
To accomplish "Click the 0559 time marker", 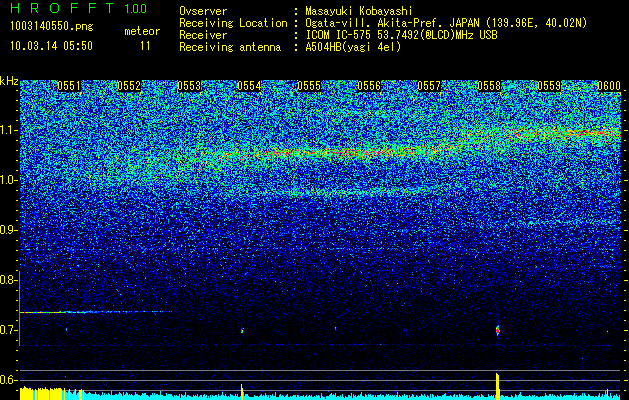I will click(x=549, y=86).
